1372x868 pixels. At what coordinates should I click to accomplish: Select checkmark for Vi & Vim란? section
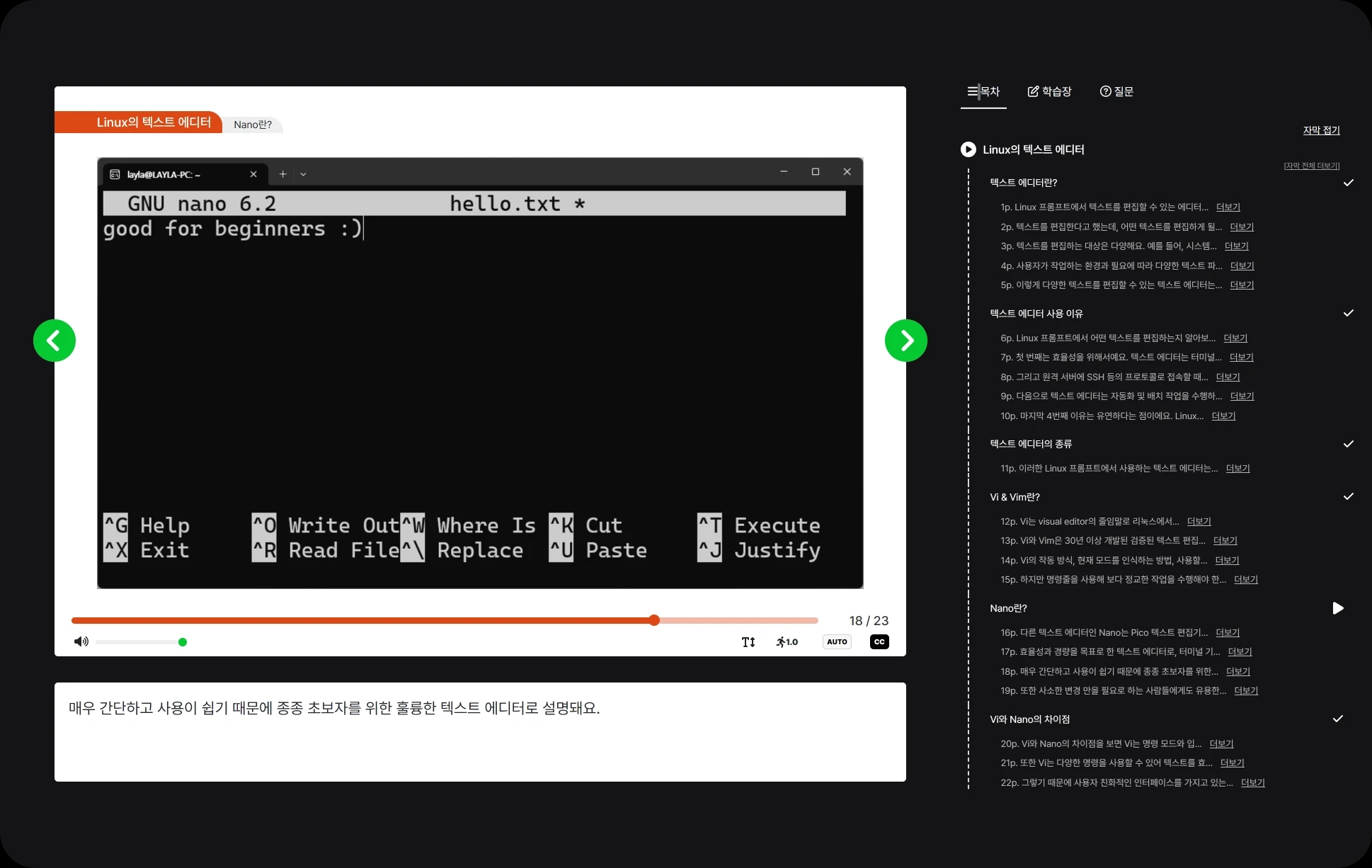[x=1348, y=496]
